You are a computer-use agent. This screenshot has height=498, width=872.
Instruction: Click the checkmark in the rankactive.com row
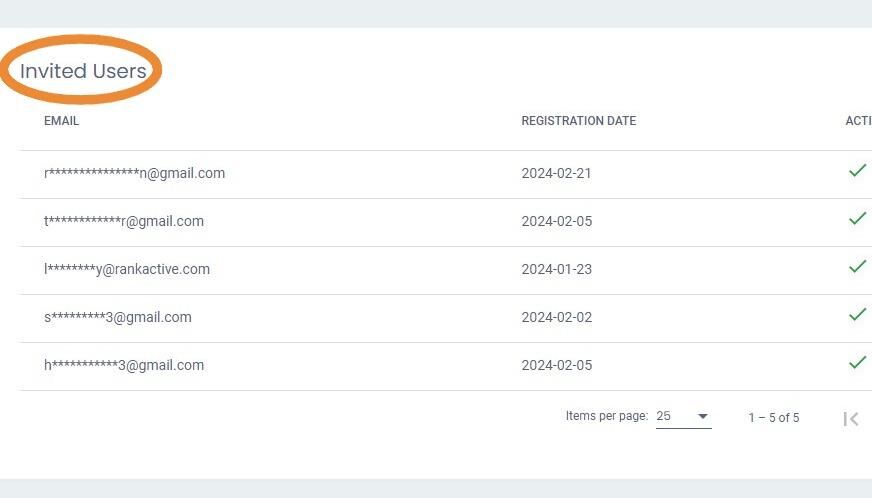pos(858,267)
